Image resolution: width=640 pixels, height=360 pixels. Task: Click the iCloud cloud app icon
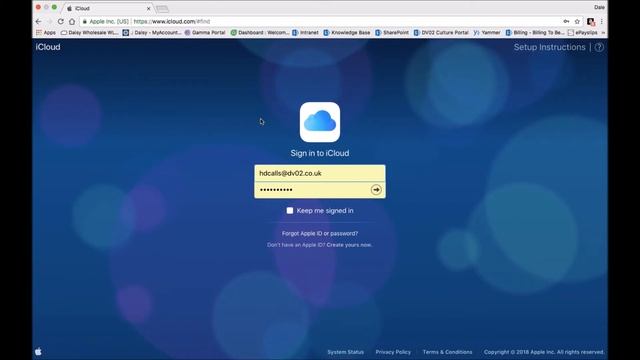pos(320,122)
